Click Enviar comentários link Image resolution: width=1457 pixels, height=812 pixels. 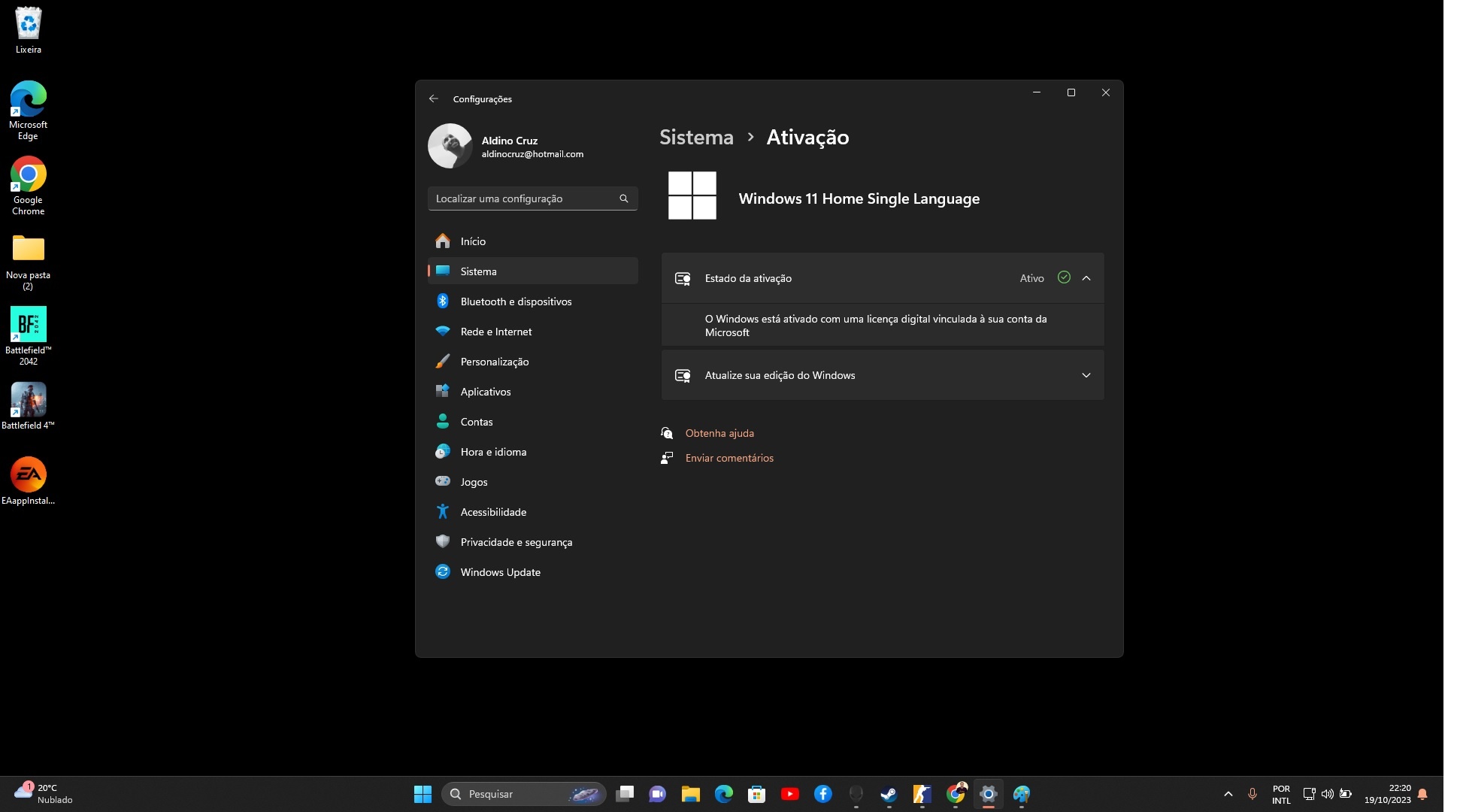click(x=730, y=458)
